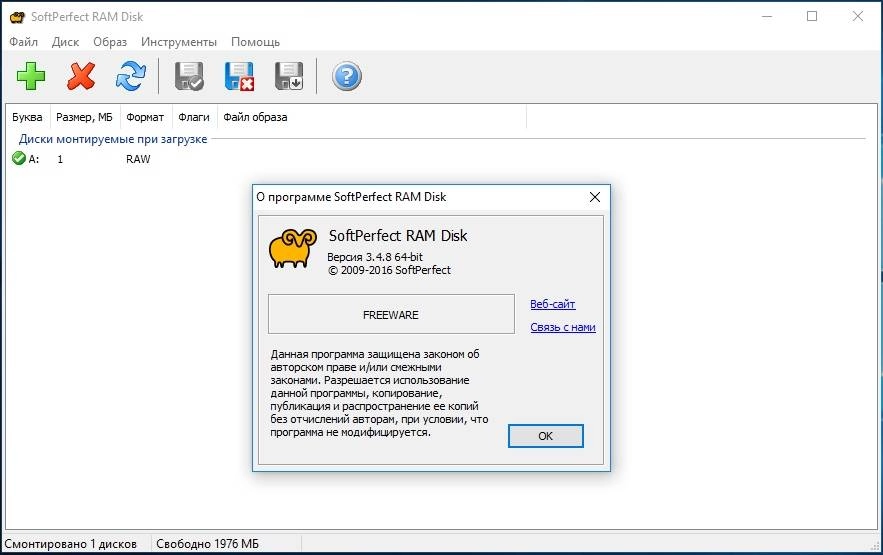Click the Смонтировано 1 дисков status text
883x555 pixels.
70,544
